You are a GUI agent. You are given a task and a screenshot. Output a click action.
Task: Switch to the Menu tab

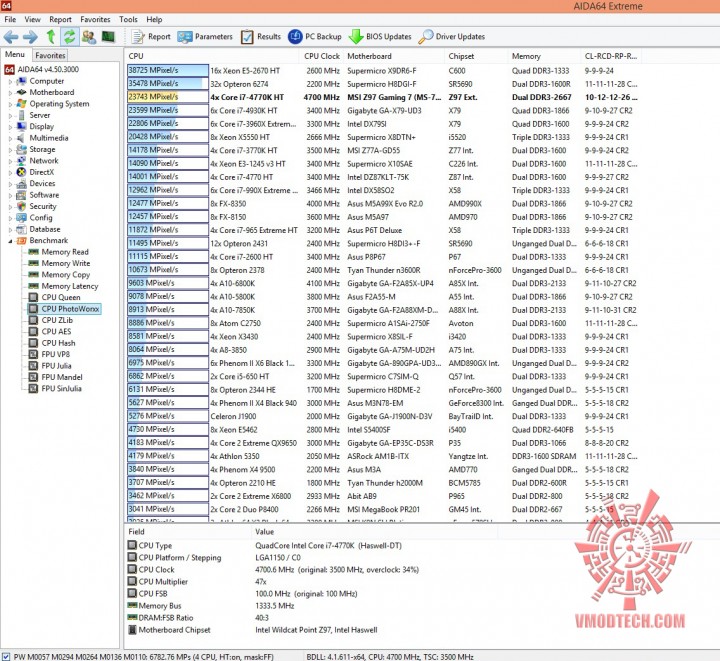[x=15, y=55]
